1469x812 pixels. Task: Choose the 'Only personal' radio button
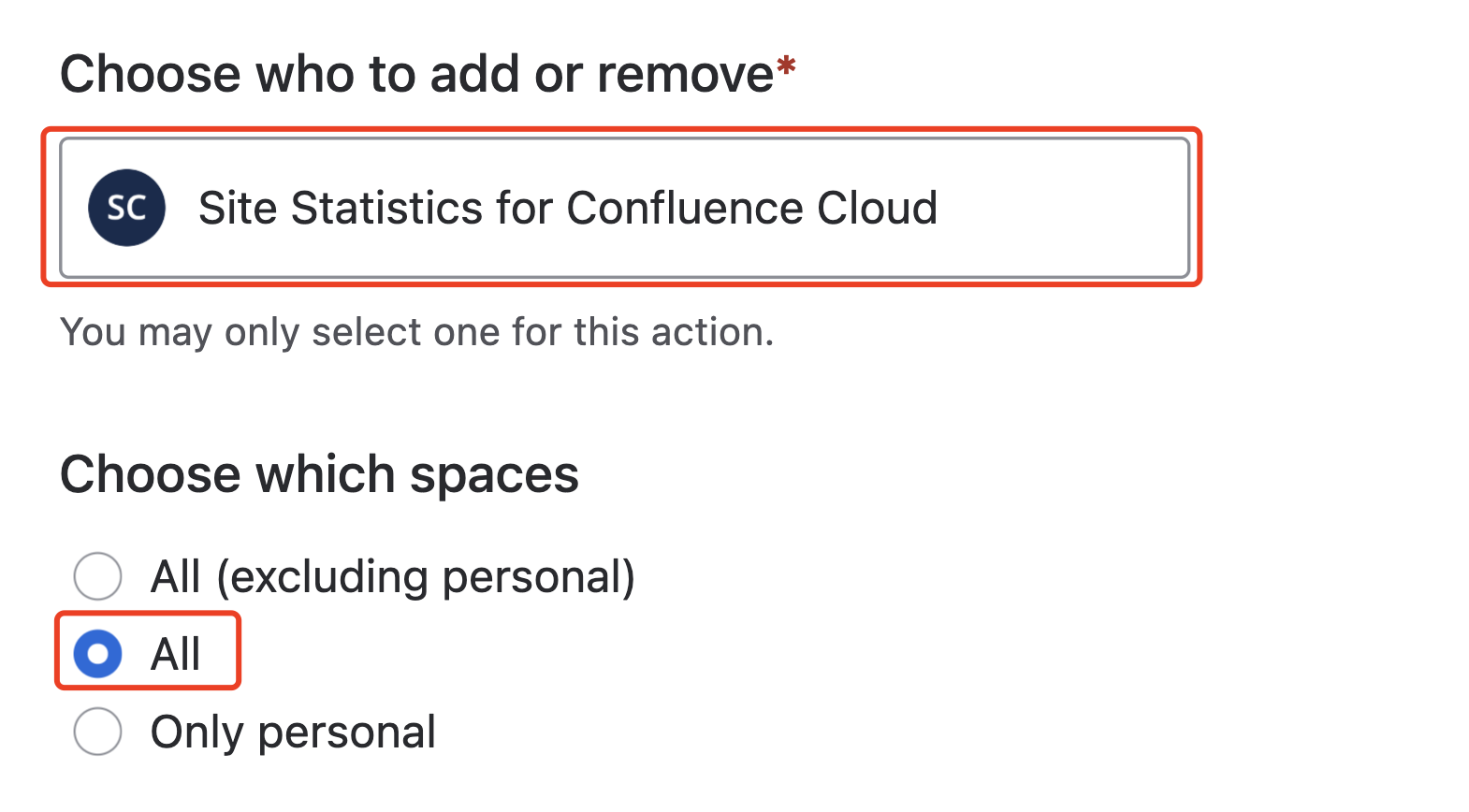click(x=98, y=731)
